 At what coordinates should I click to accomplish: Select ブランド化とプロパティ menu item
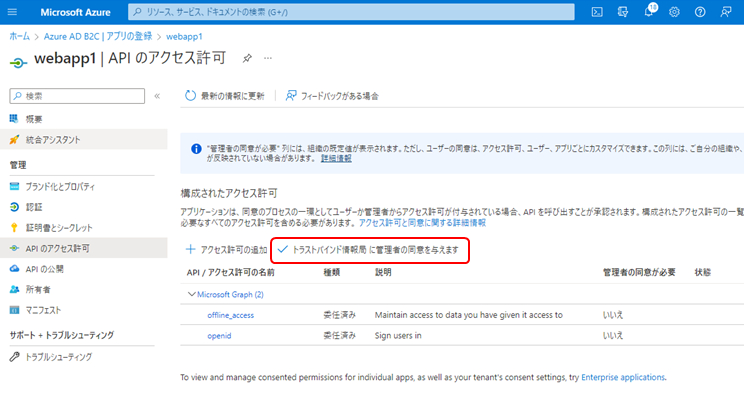pos(84,186)
